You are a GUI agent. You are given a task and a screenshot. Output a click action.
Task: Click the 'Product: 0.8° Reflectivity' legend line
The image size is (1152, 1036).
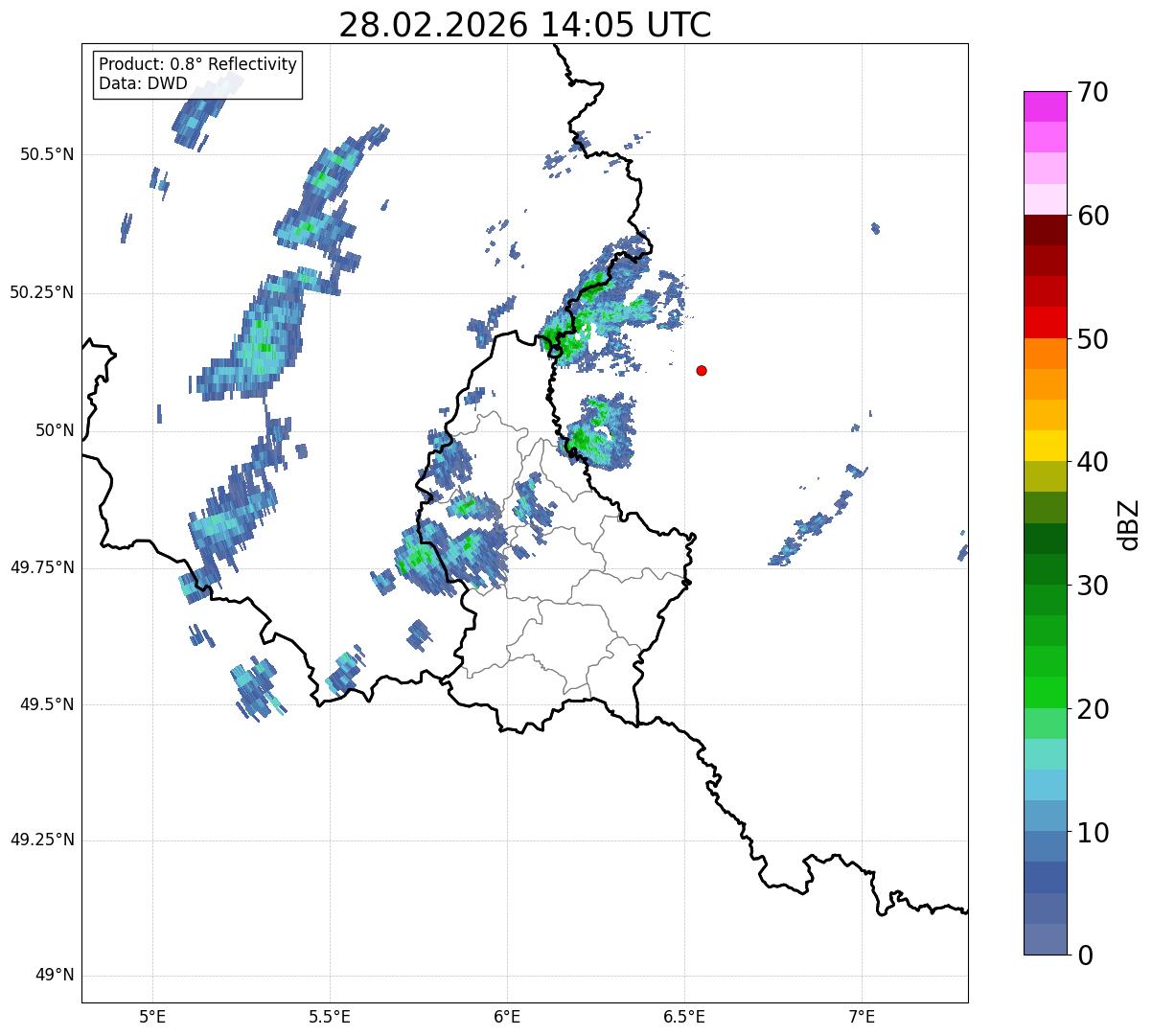pyautogui.click(x=197, y=64)
